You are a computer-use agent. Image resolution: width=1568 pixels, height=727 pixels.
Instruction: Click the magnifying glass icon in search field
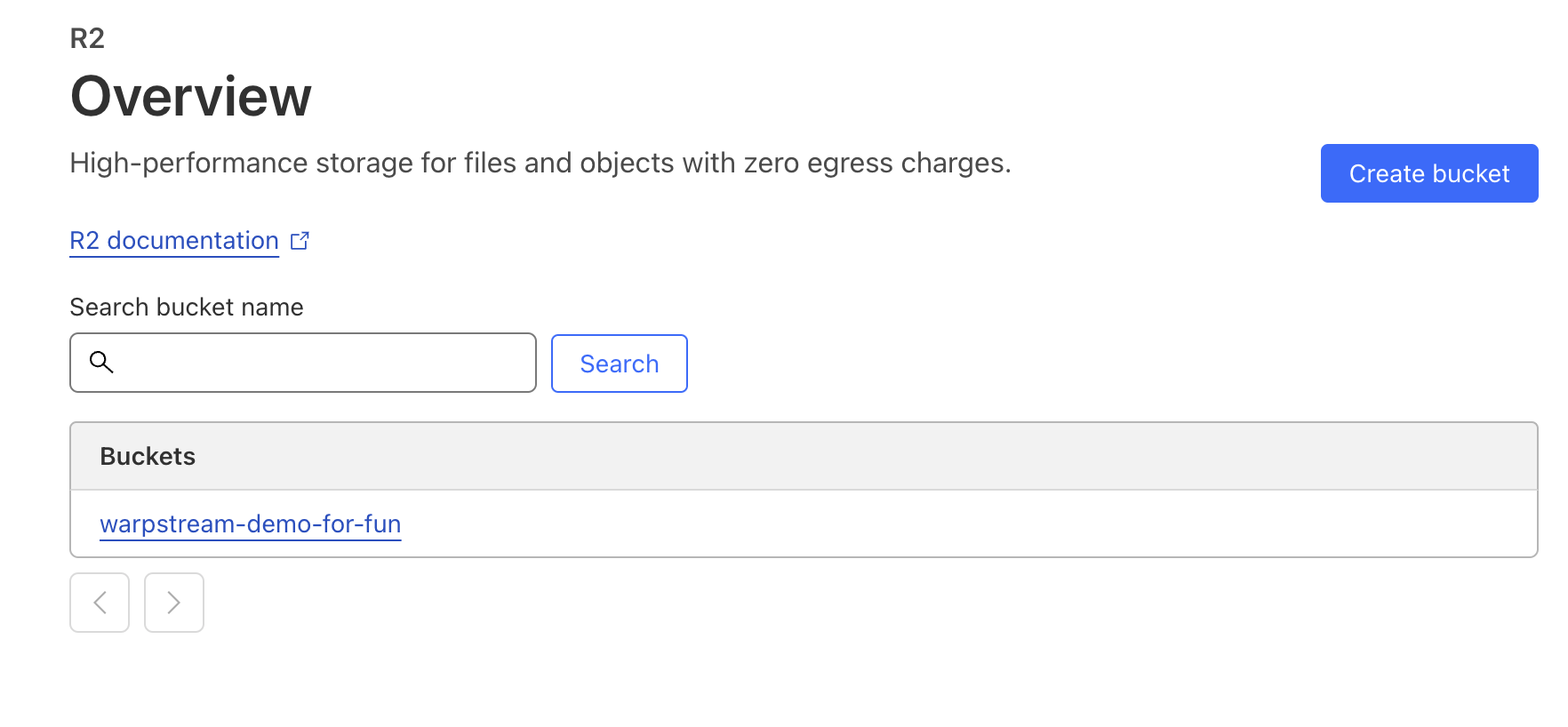101,362
